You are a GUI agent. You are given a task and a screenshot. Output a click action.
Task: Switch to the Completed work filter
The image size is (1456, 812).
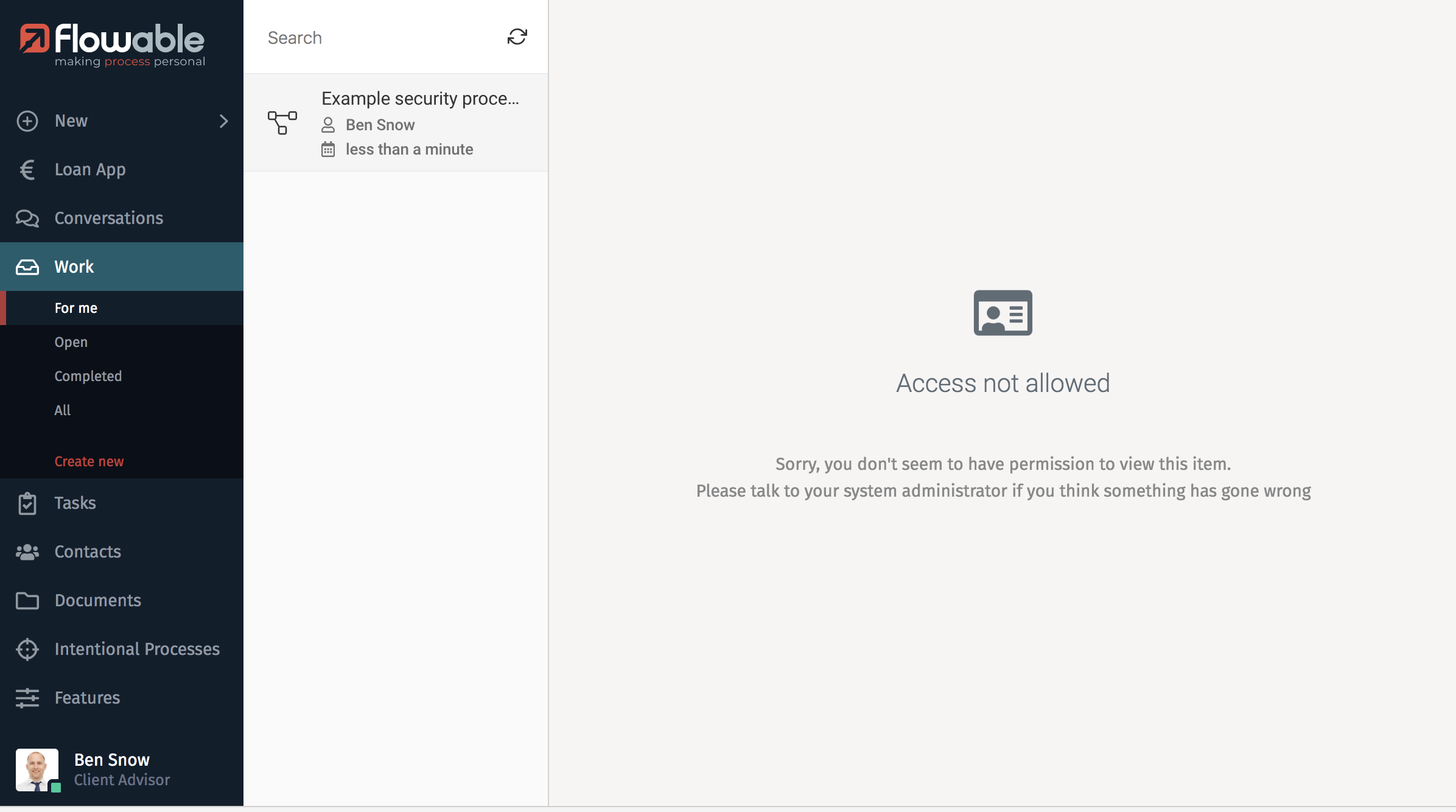88,376
